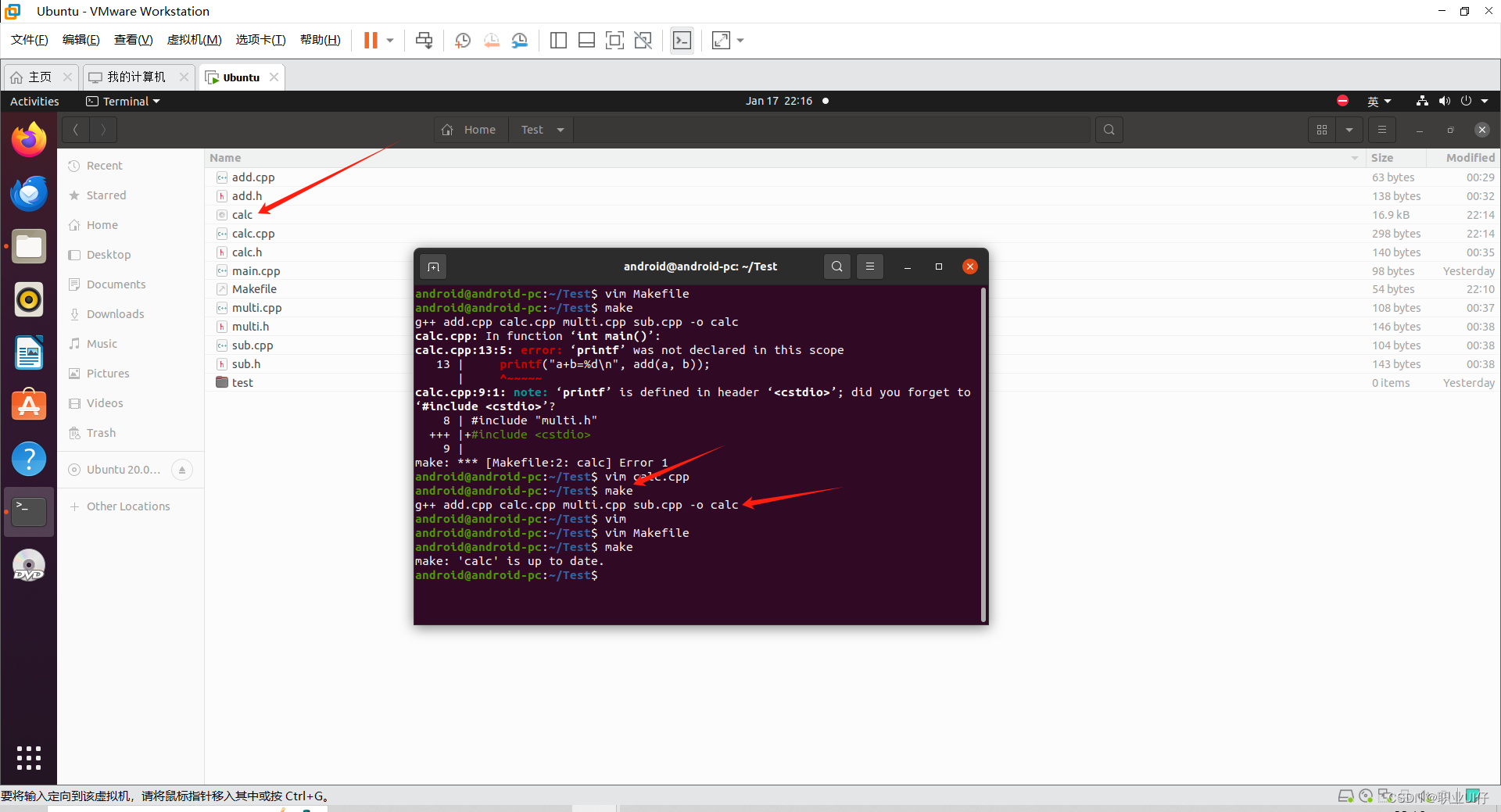Toggle VMware console view button
This screenshot has height=812, width=1501.
click(682, 40)
